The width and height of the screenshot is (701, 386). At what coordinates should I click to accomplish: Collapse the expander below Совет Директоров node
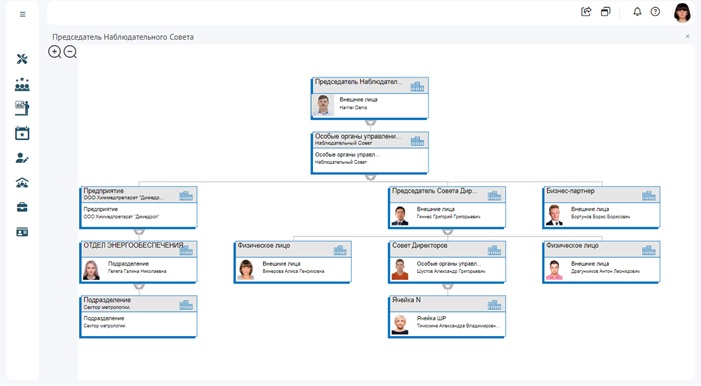coord(448,287)
